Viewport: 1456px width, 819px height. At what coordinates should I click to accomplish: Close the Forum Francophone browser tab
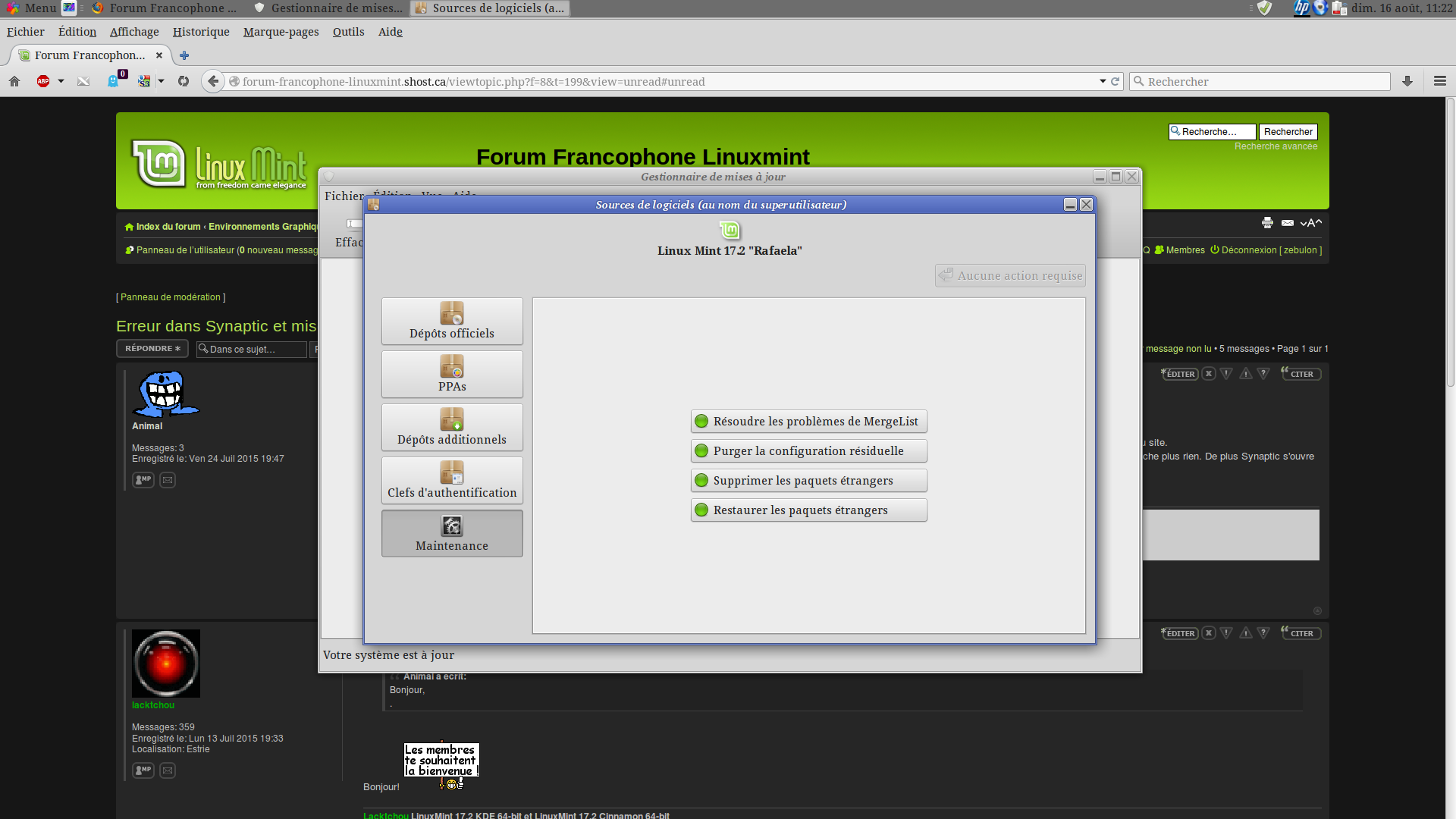159,55
